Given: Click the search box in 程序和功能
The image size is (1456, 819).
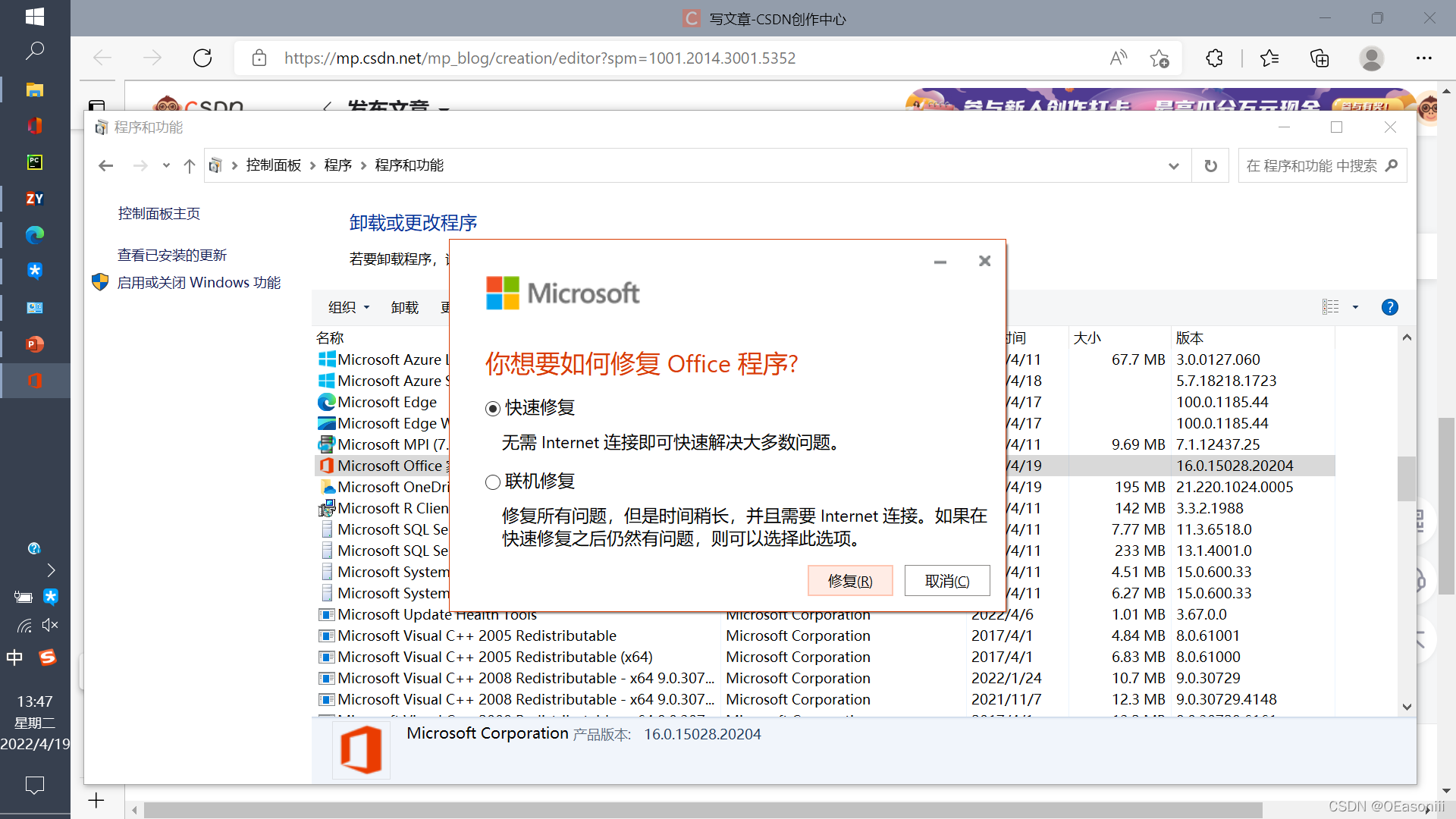Looking at the screenshot, I should pos(1312,166).
